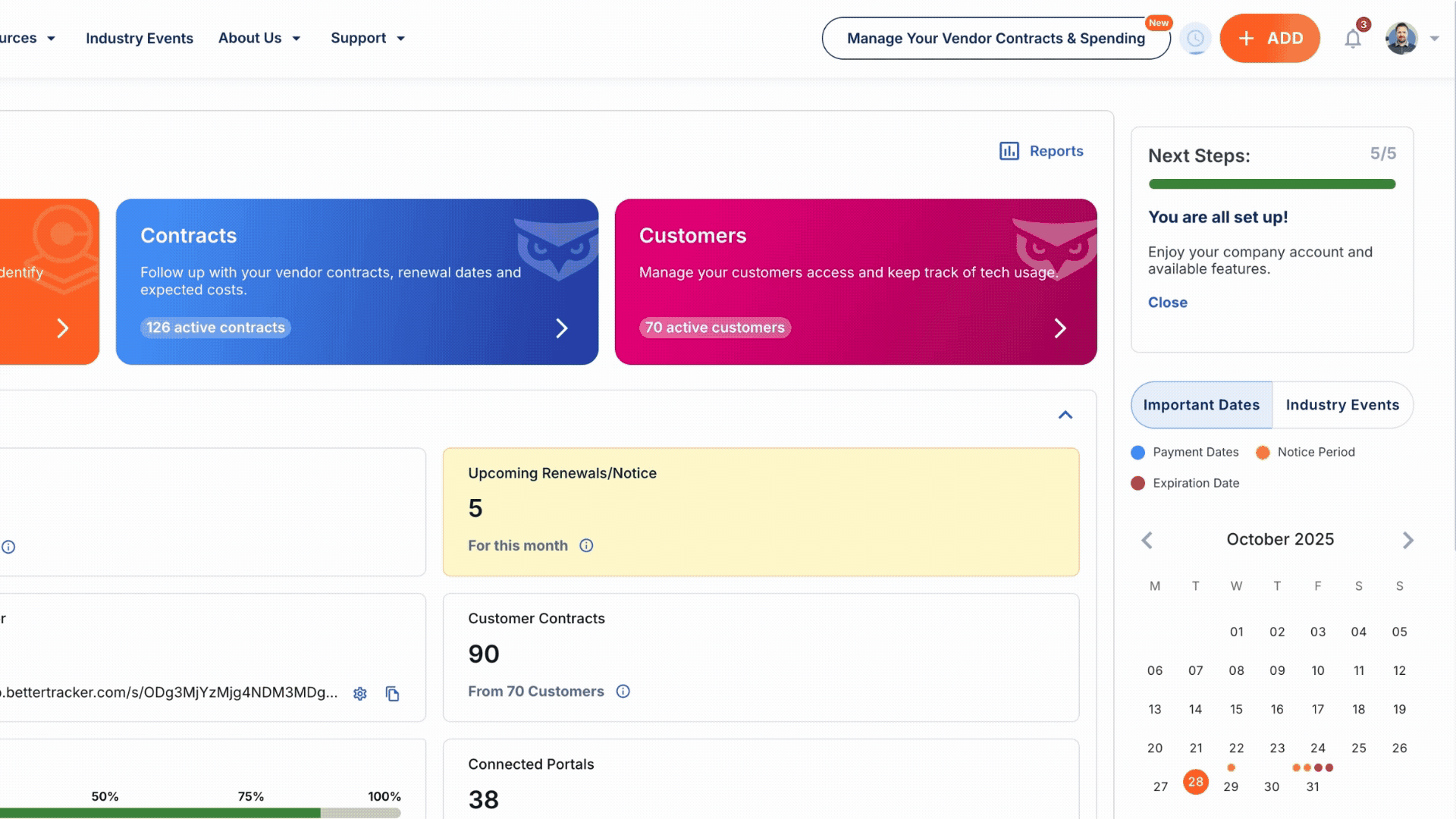Screen dimensions: 1456x819
Task: Open account dropdown arrow beside avatar
Action: click(1434, 39)
